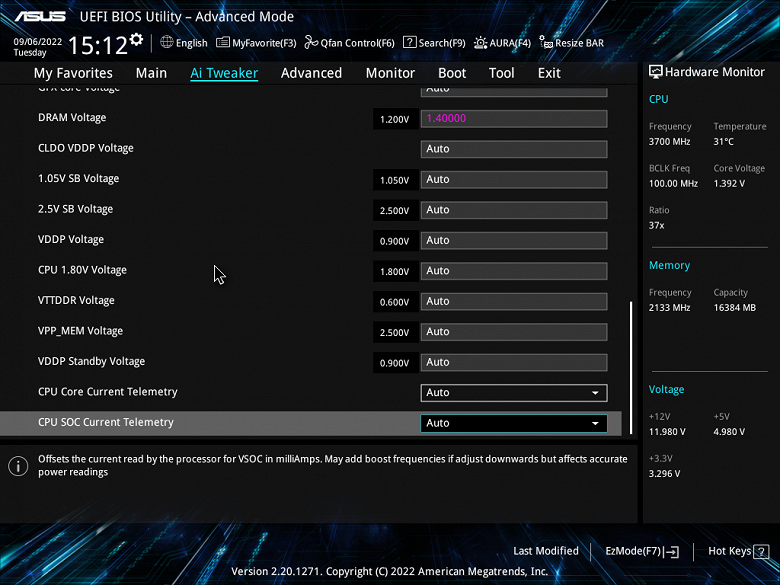Click the 31°C CPU temperature reading
The width and height of the screenshot is (780, 585).
(x=724, y=142)
